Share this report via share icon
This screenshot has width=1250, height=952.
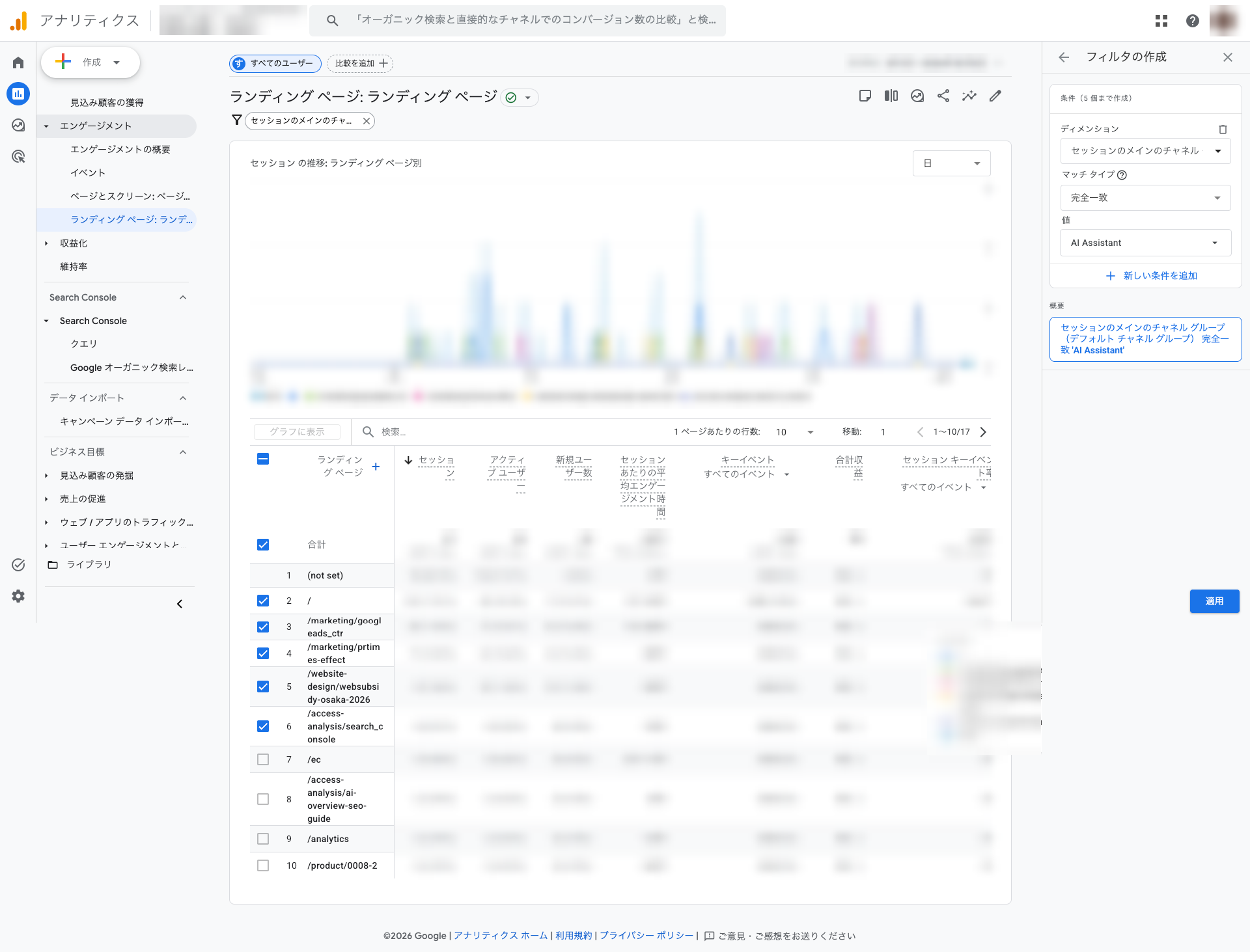(943, 96)
